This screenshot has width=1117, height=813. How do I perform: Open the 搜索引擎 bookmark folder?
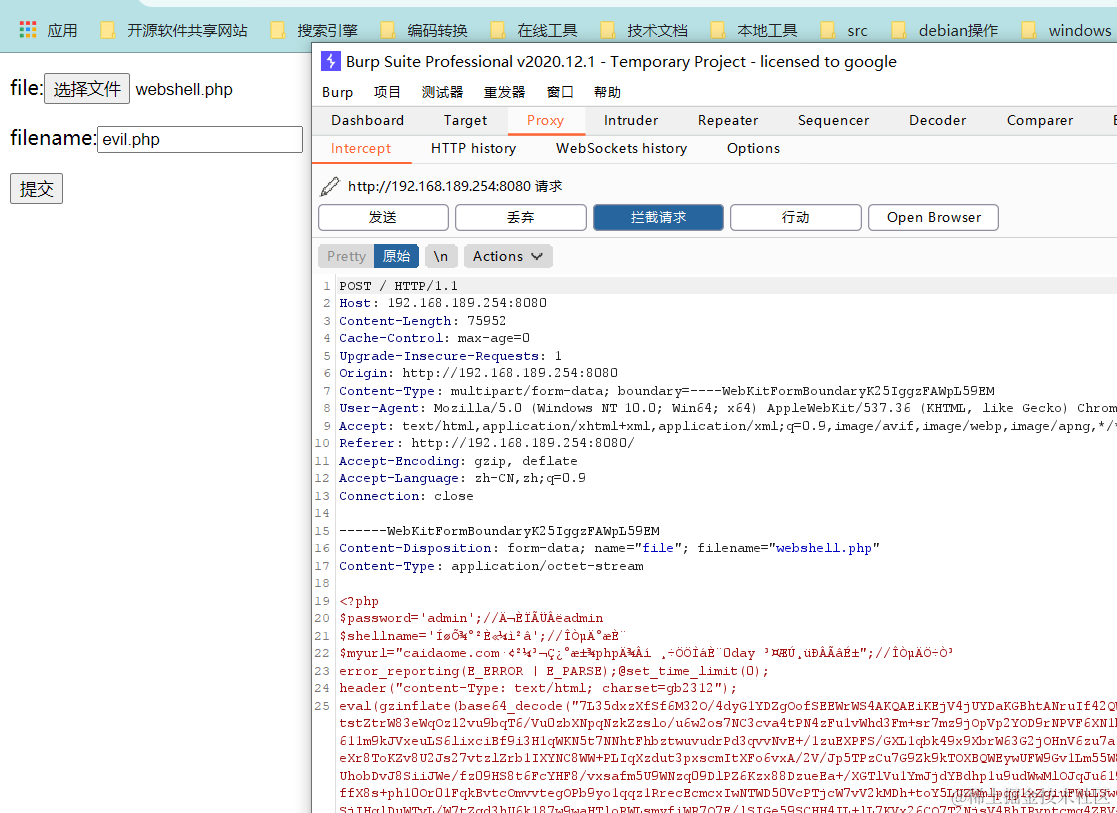click(x=315, y=30)
